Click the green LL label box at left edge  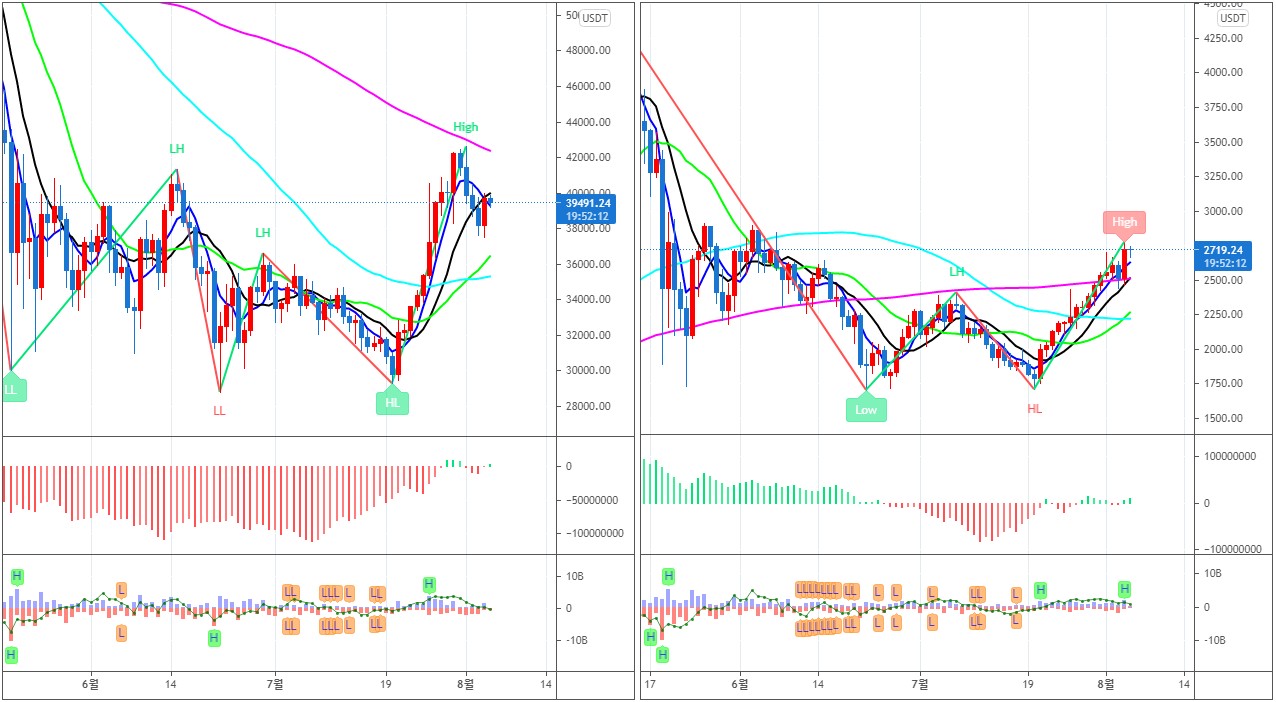(12, 389)
